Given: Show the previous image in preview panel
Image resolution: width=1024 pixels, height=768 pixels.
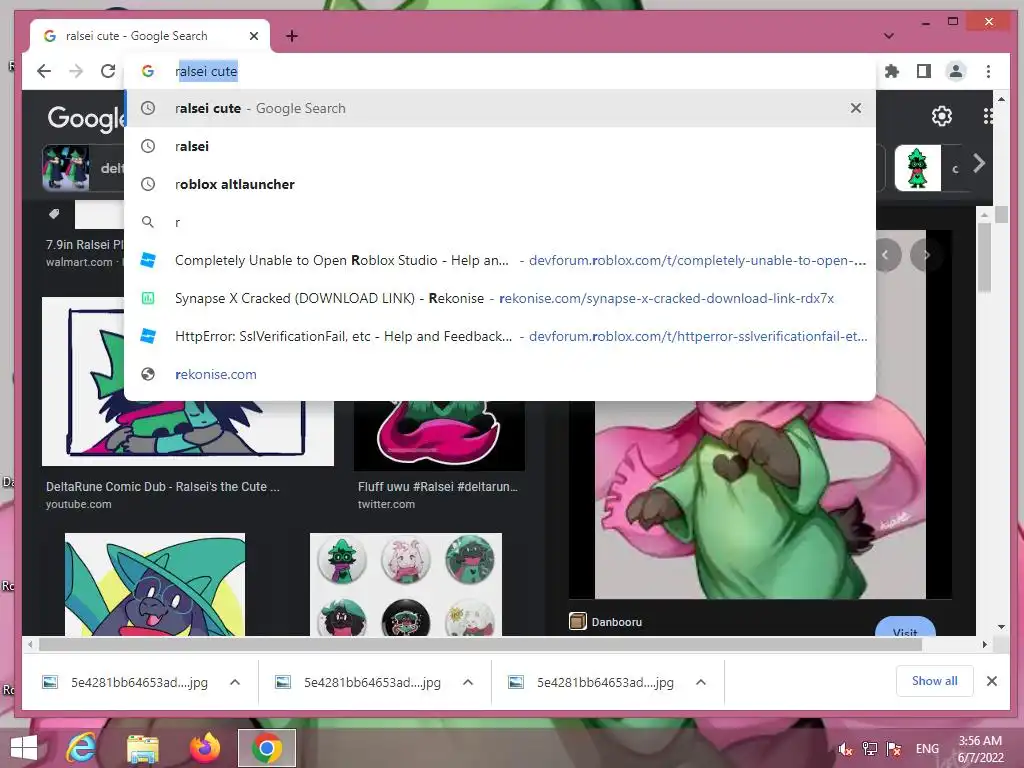Looking at the screenshot, I should point(886,255).
